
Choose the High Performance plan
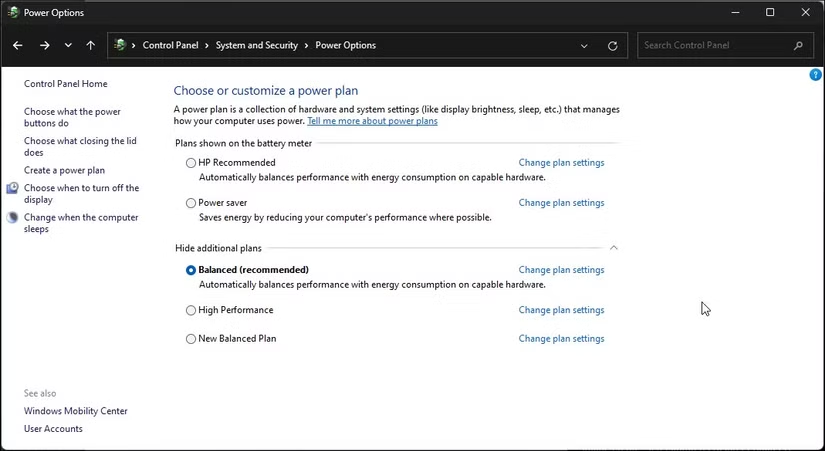pyautogui.click(x=190, y=310)
